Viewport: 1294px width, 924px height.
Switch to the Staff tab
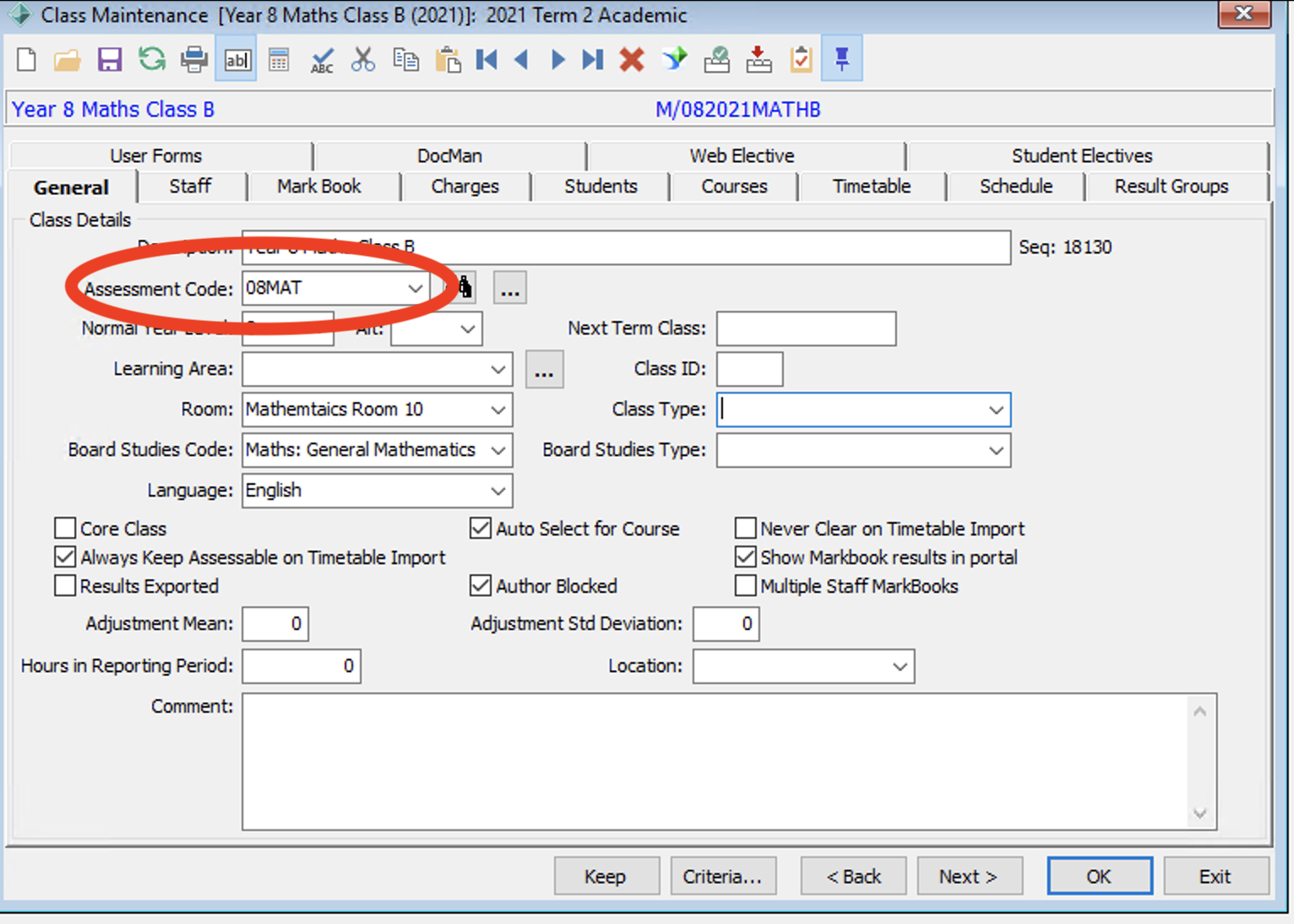[x=190, y=187]
